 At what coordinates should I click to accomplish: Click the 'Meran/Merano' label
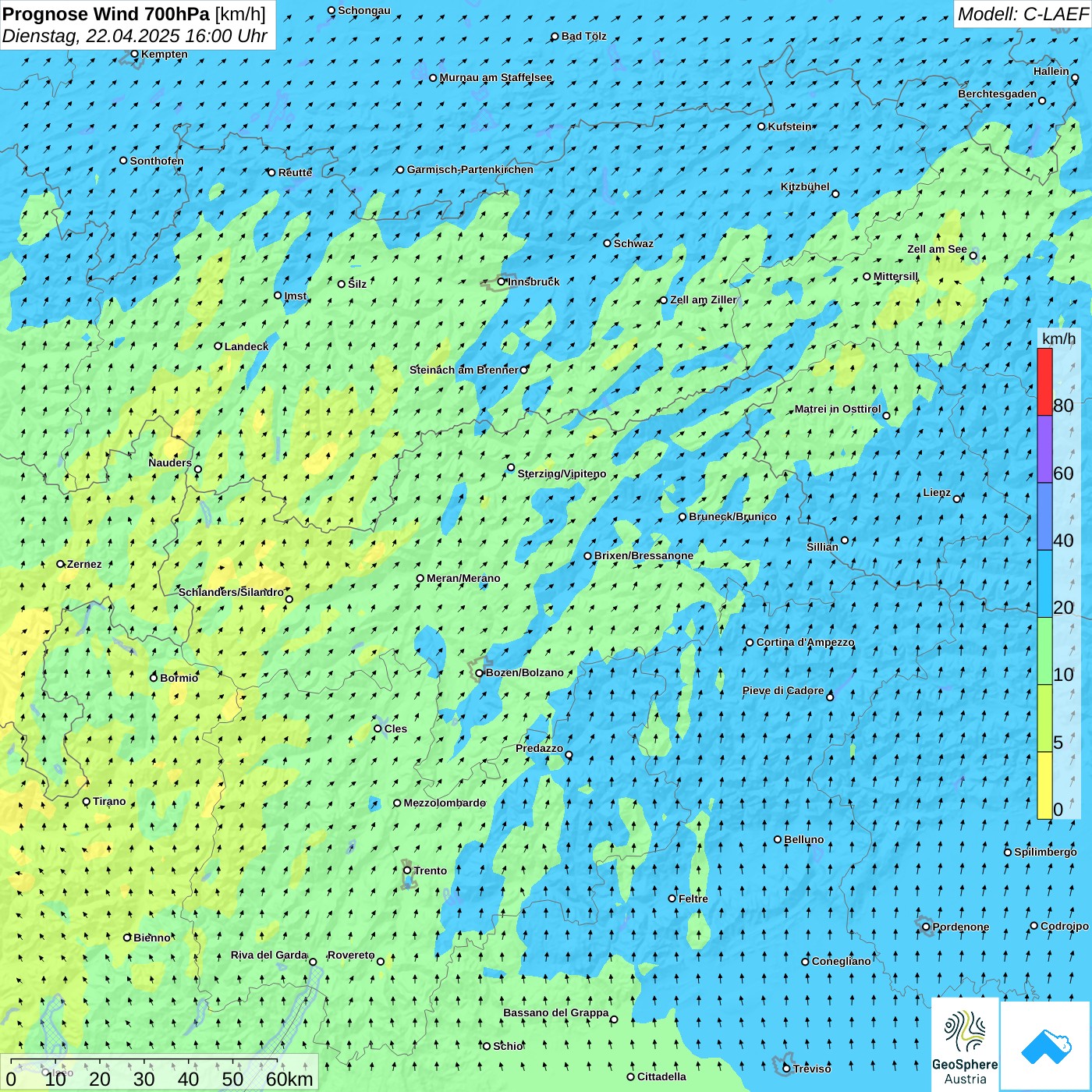coord(463,578)
